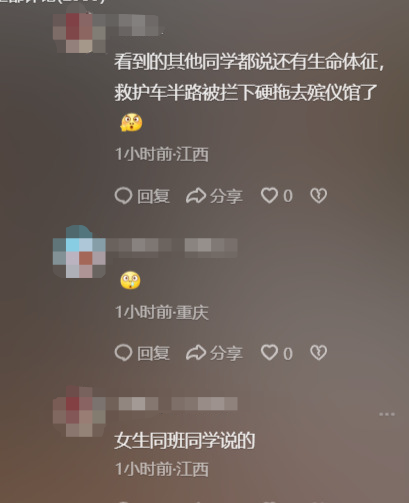Click the first commenter's blurred username
409x503 pixels.
pyautogui.click(x=138, y=25)
